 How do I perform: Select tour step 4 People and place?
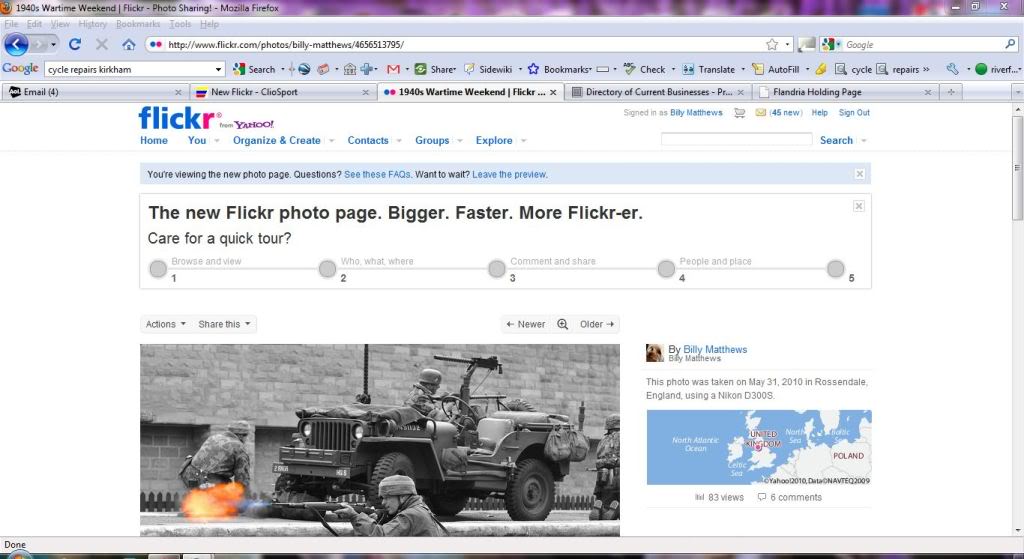click(x=666, y=269)
